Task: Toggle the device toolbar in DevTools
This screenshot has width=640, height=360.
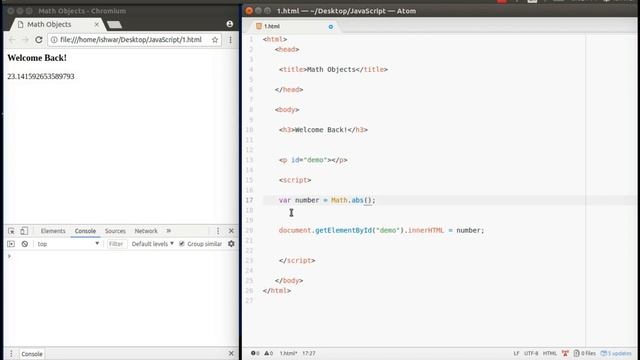Action: point(24,231)
